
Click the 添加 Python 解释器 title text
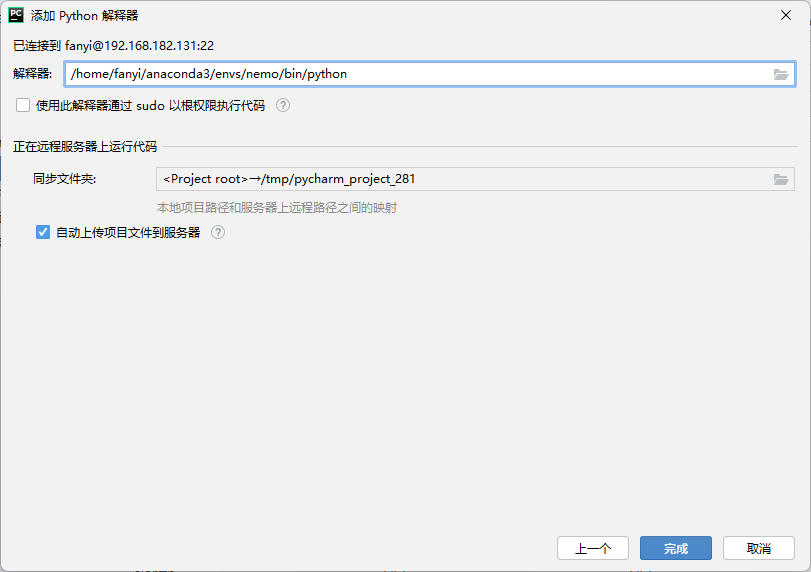pos(84,16)
